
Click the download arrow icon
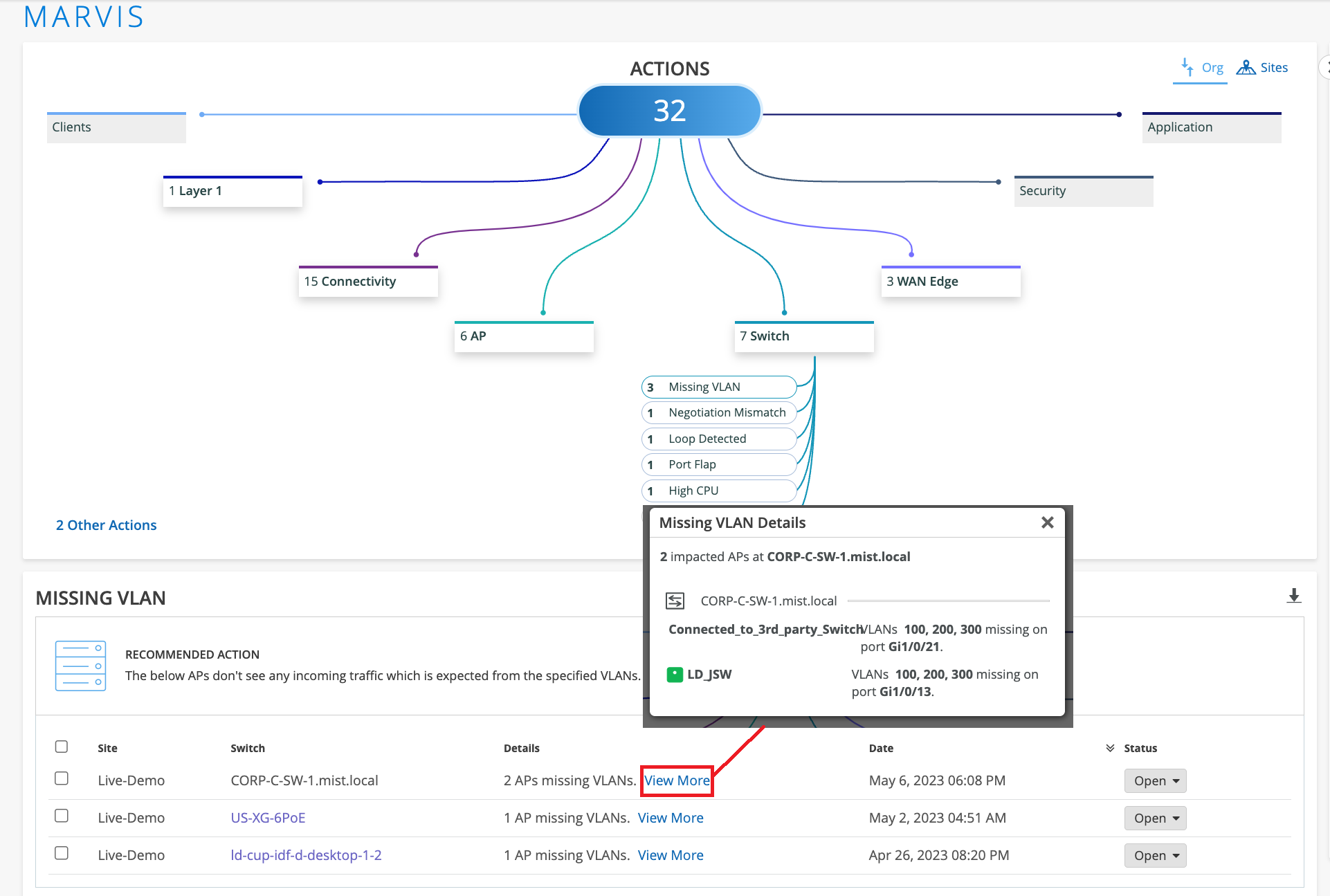[x=1293, y=596]
